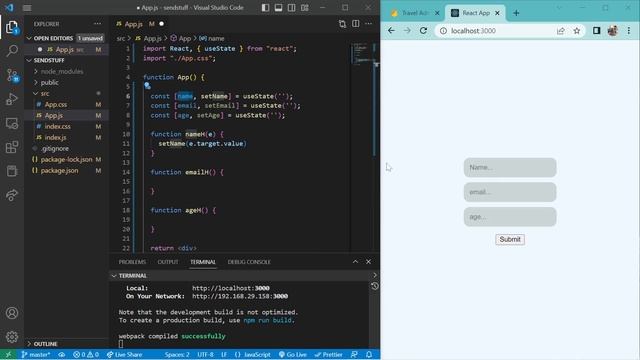Open Run and Debug view
640x360 pixels.
pyautogui.click(x=12, y=99)
